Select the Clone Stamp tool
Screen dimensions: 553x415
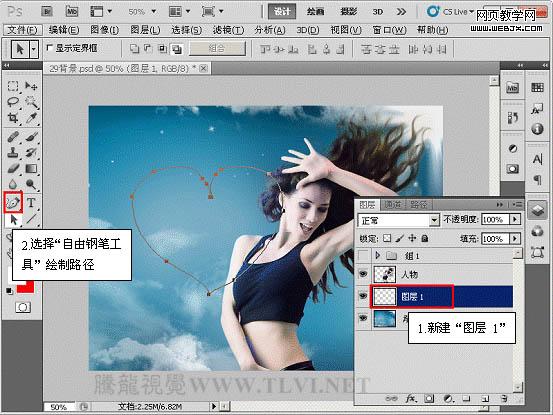click(13, 153)
